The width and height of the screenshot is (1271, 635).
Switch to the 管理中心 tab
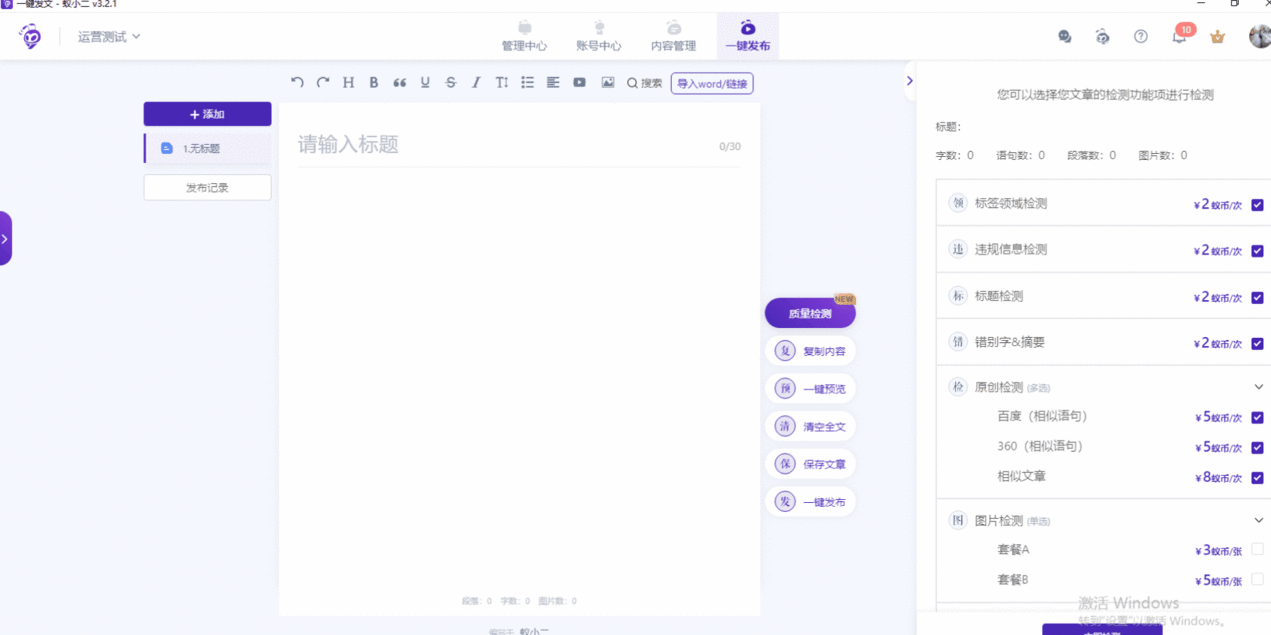click(x=524, y=36)
